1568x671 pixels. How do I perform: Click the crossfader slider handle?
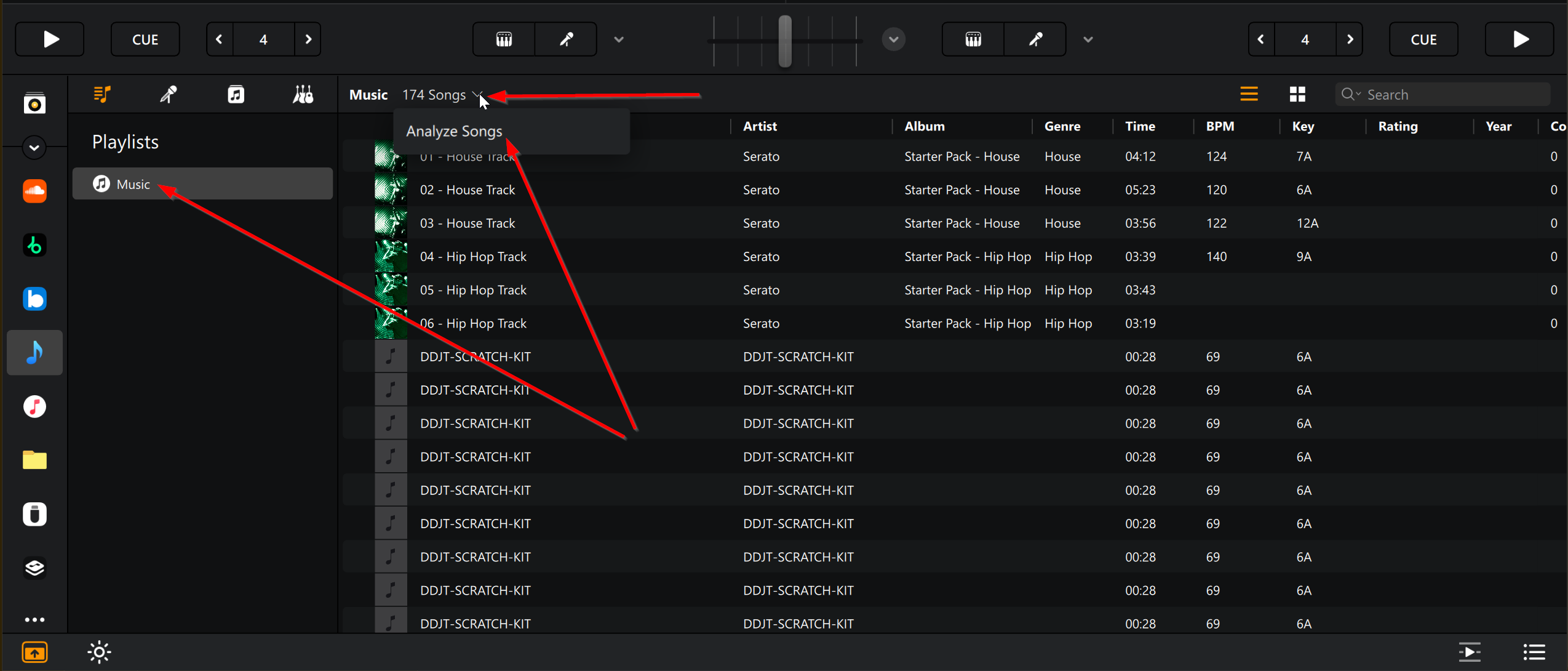tap(785, 41)
